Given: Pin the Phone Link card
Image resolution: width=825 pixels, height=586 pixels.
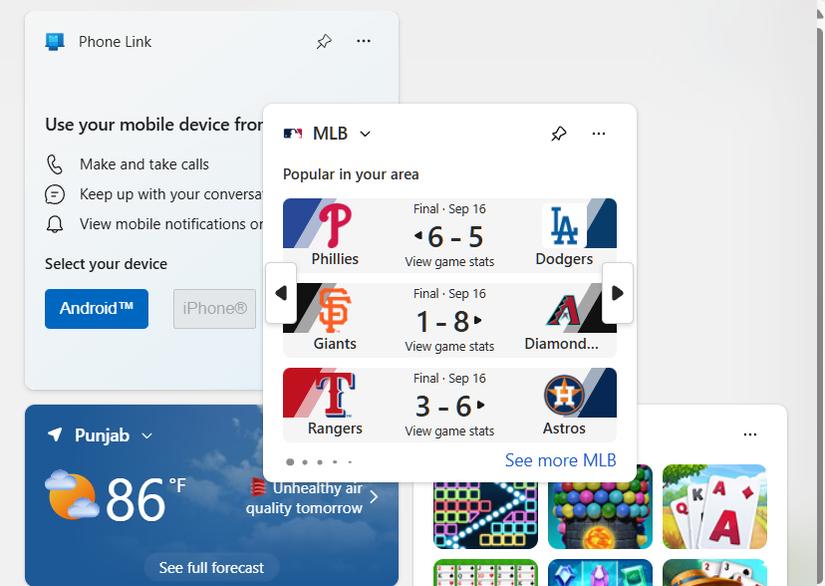Looking at the screenshot, I should click(x=323, y=41).
